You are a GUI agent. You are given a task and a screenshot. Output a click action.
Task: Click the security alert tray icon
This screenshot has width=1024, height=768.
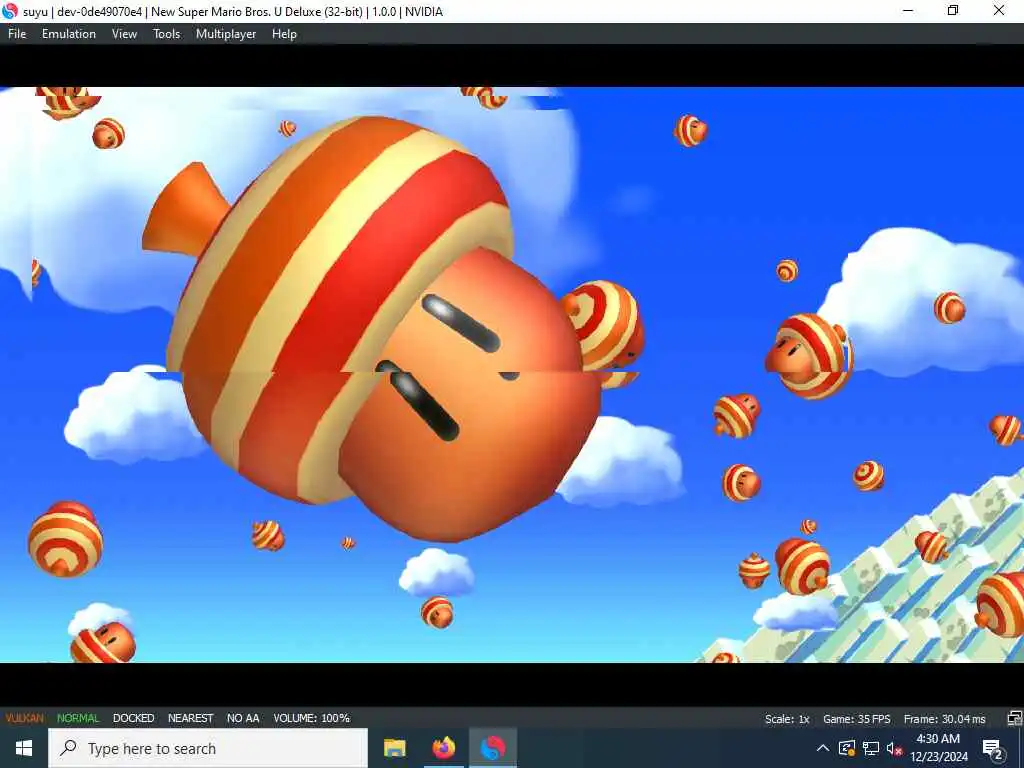[x=846, y=748]
